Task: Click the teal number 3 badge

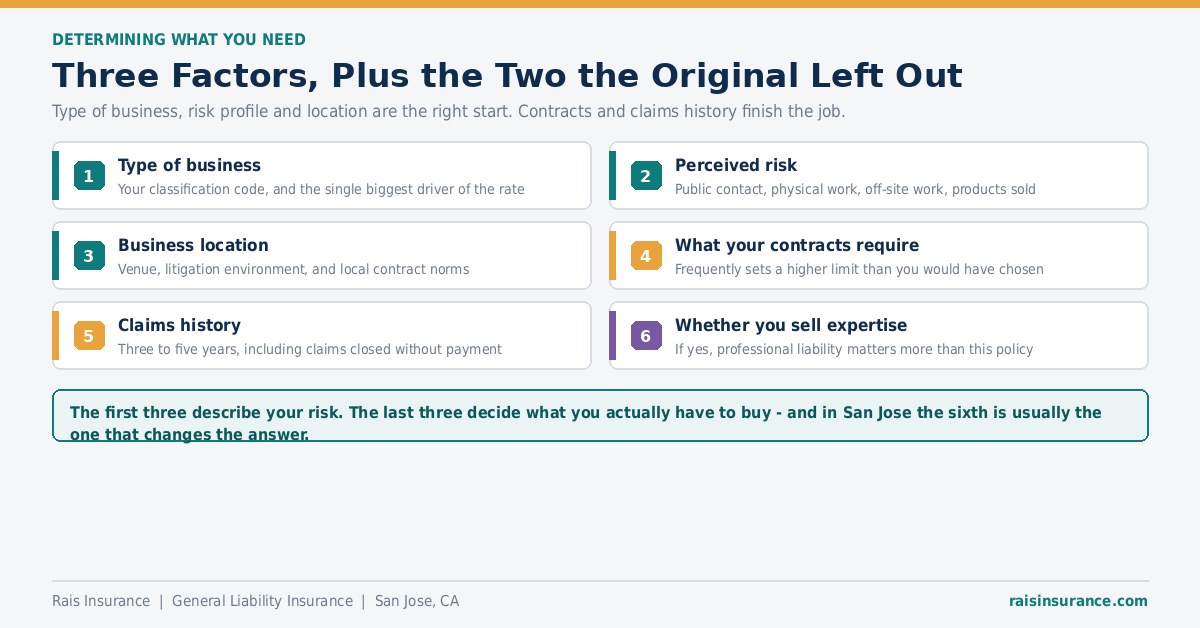Action: (x=89, y=256)
